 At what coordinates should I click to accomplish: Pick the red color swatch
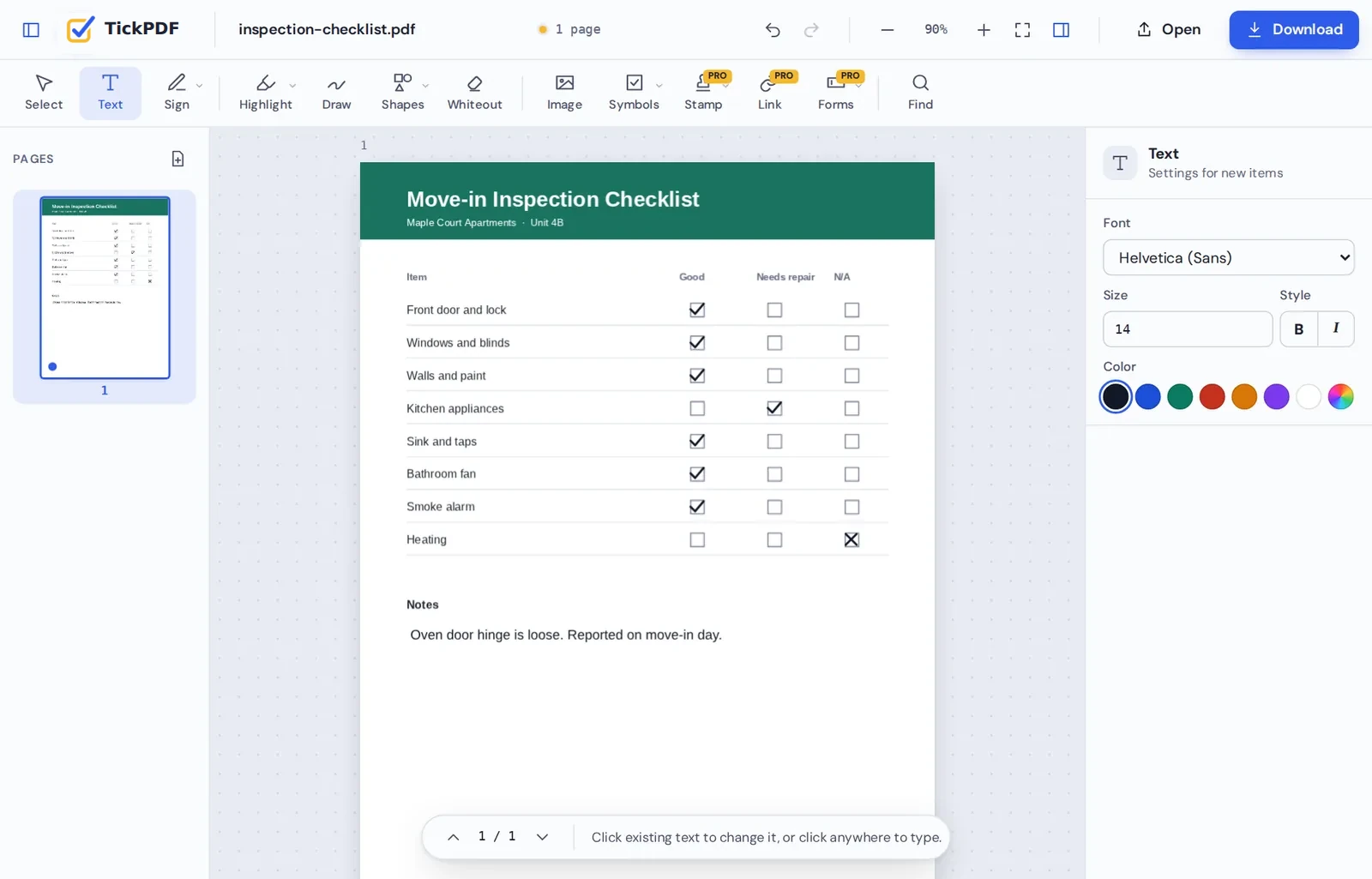pos(1212,396)
